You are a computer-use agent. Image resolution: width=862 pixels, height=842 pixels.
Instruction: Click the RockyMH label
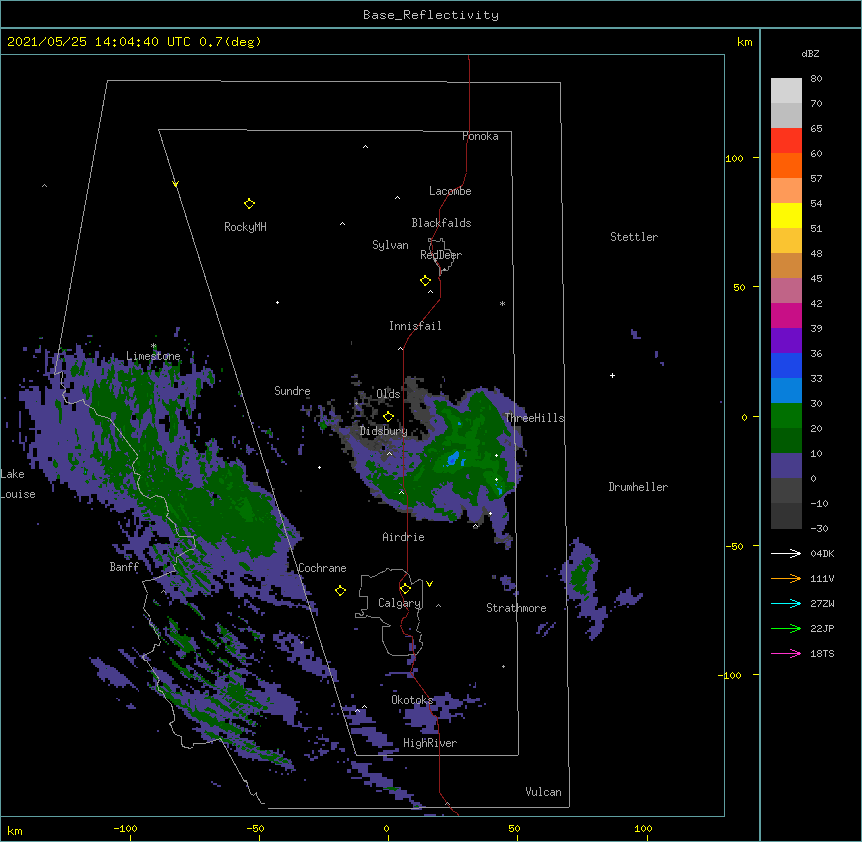245,227
